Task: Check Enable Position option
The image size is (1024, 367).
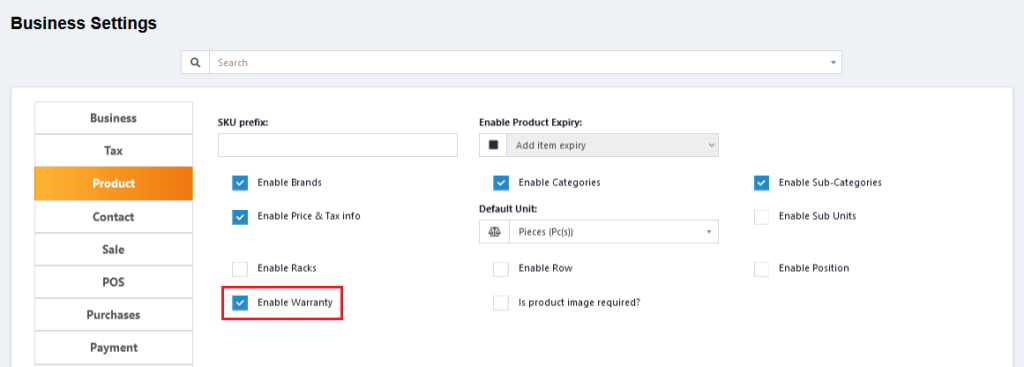Action: (x=761, y=269)
